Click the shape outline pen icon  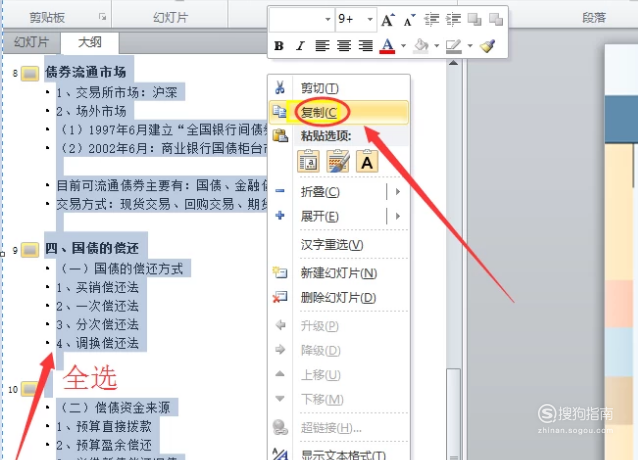(454, 46)
